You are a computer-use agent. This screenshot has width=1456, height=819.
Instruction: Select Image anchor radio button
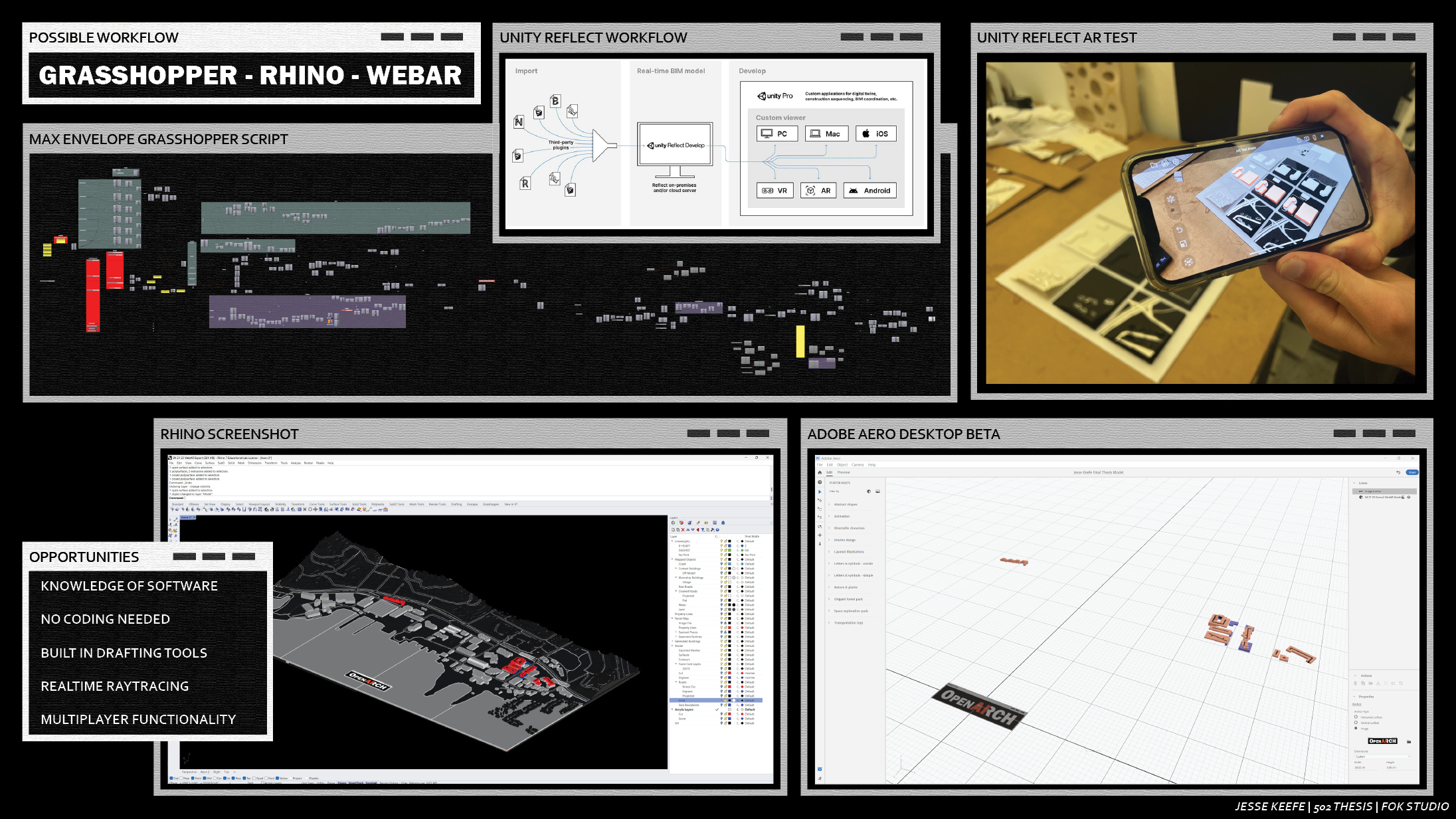pyautogui.click(x=1356, y=728)
